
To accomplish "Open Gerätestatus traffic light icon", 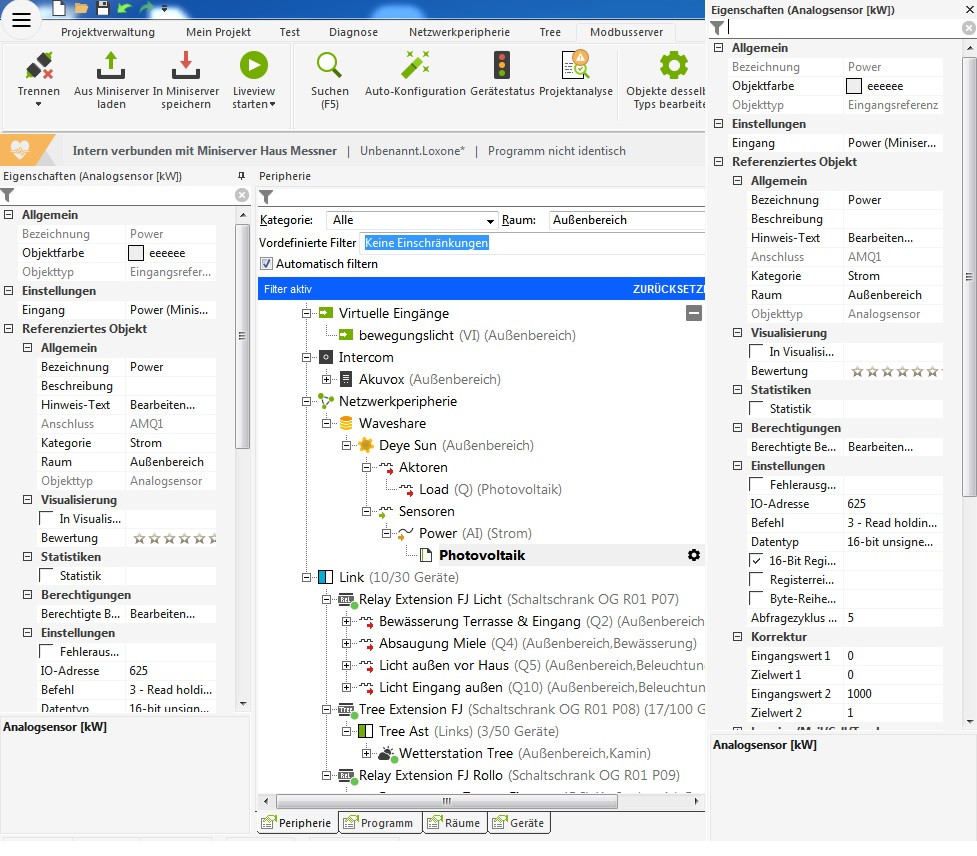I will tap(502, 66).
